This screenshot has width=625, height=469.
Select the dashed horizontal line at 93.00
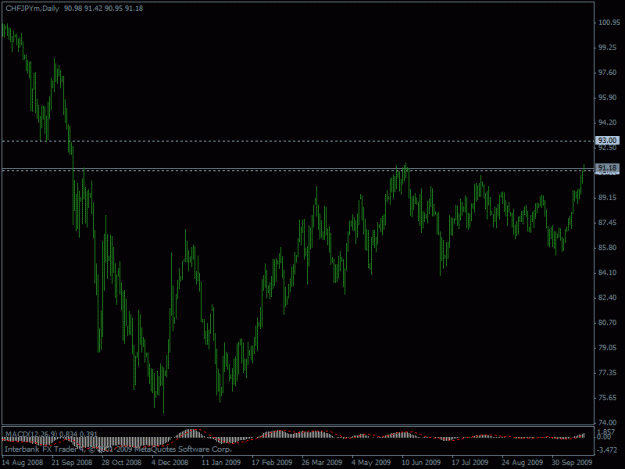(298, 141)
